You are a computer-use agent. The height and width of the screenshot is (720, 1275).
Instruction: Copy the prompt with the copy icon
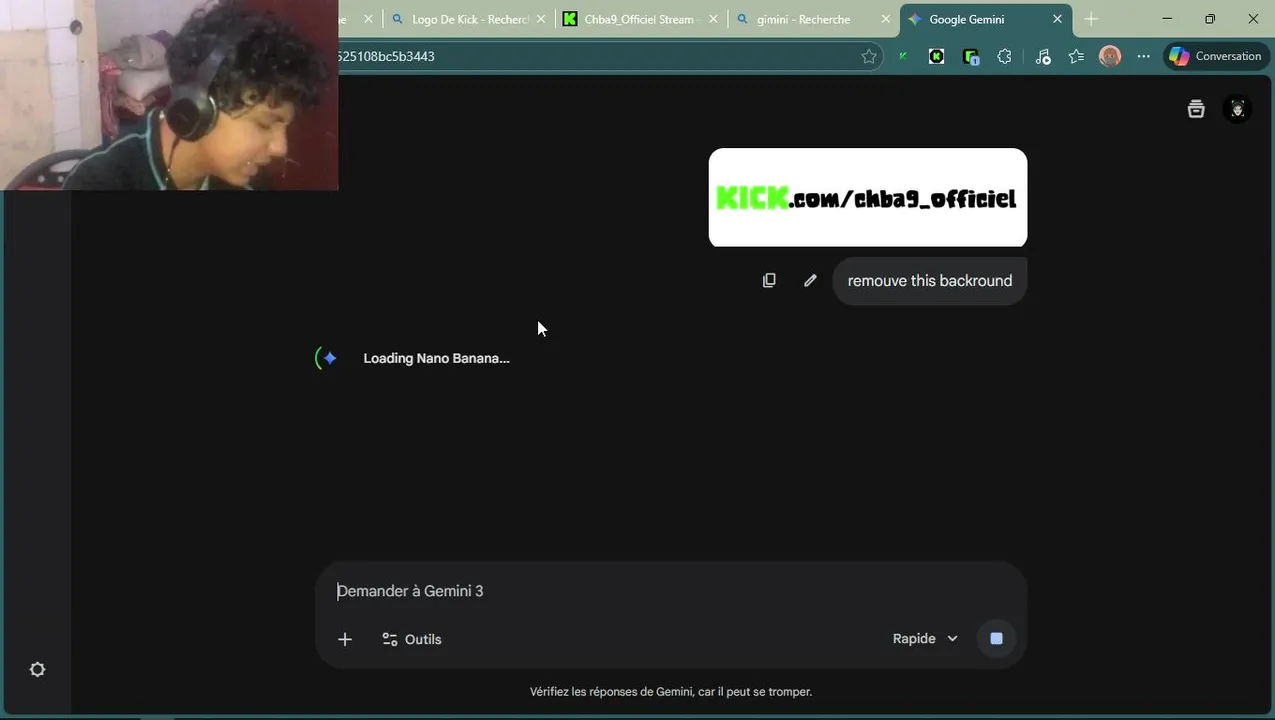769,281
